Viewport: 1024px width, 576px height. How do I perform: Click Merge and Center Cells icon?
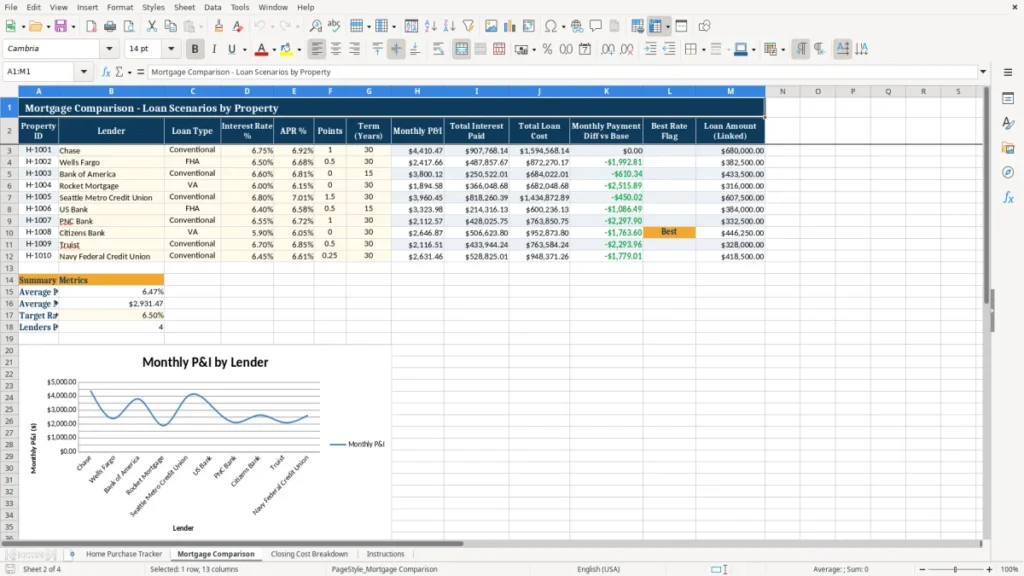click(461, 49)
